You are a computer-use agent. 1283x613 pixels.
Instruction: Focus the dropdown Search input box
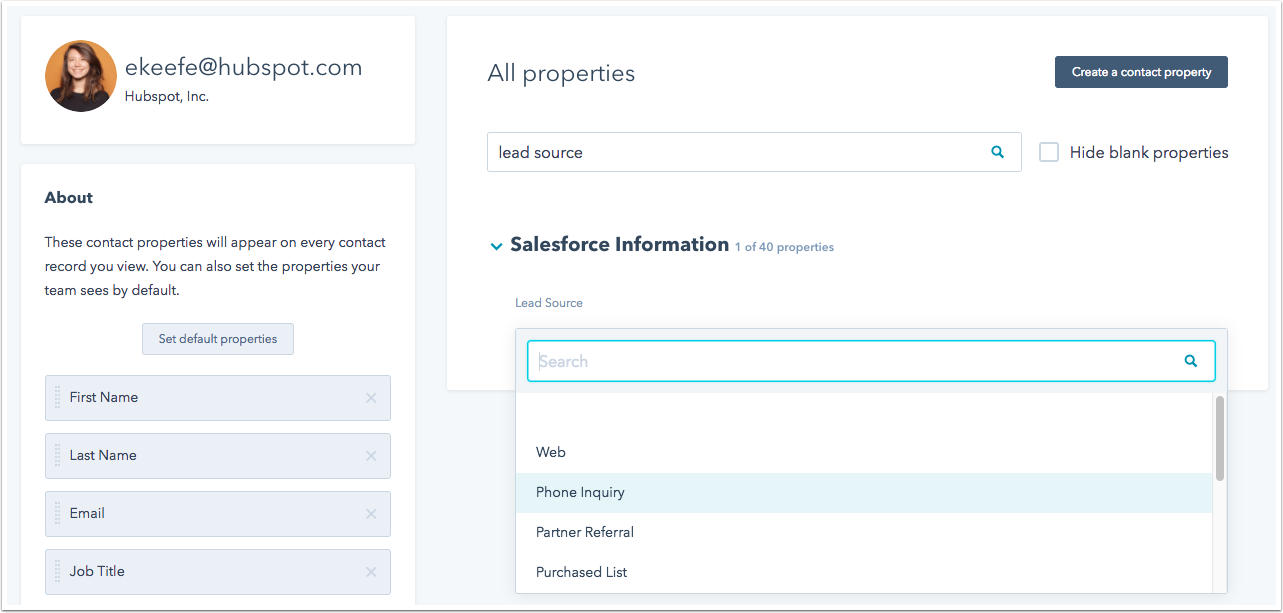click(x=871, y=361)
